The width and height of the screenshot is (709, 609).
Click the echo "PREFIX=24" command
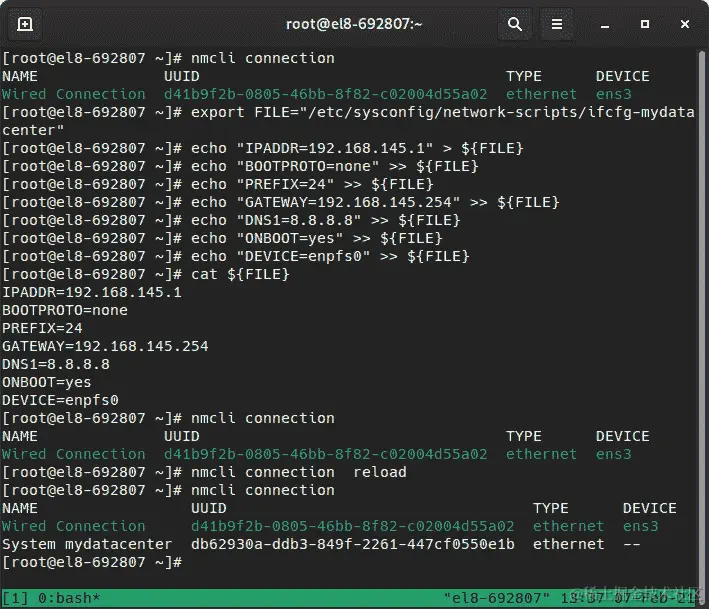pos(312,184)
